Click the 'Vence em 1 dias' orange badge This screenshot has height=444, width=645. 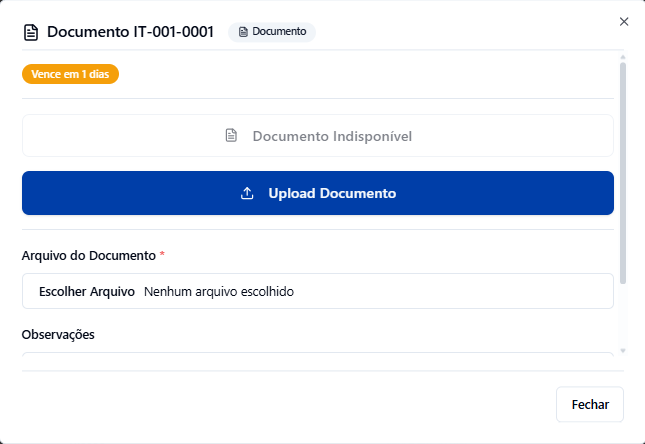click(70, 74)
